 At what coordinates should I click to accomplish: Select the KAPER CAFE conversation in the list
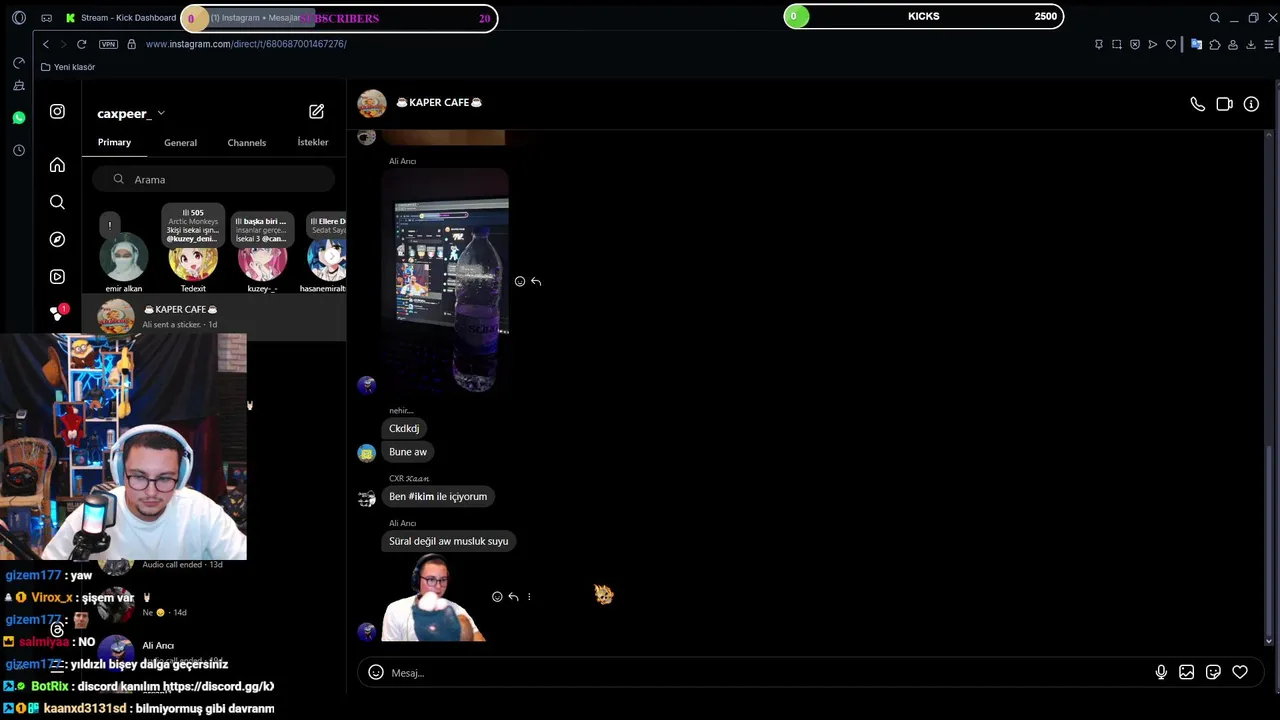click(x=214, y=316)
